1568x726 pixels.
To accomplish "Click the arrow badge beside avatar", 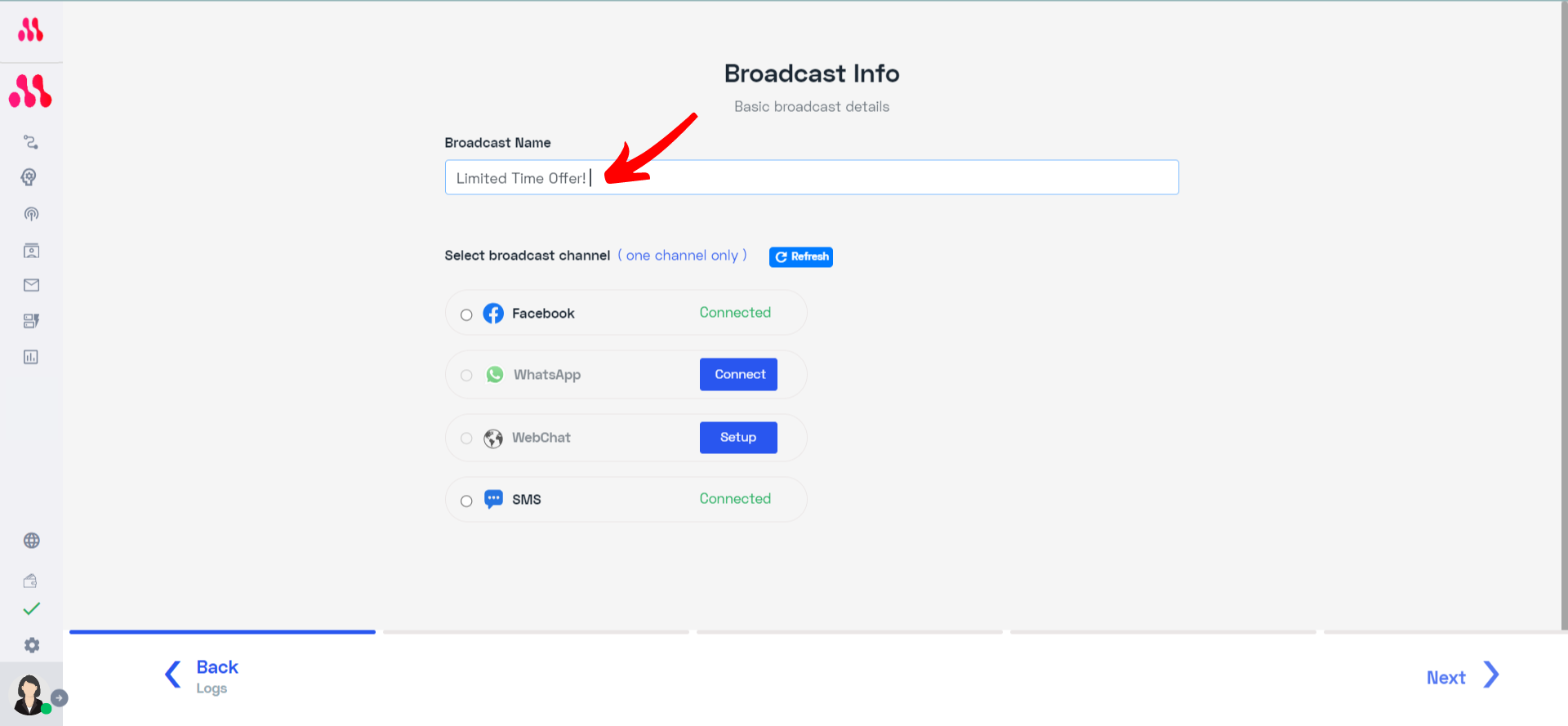I will pos(60,698).
